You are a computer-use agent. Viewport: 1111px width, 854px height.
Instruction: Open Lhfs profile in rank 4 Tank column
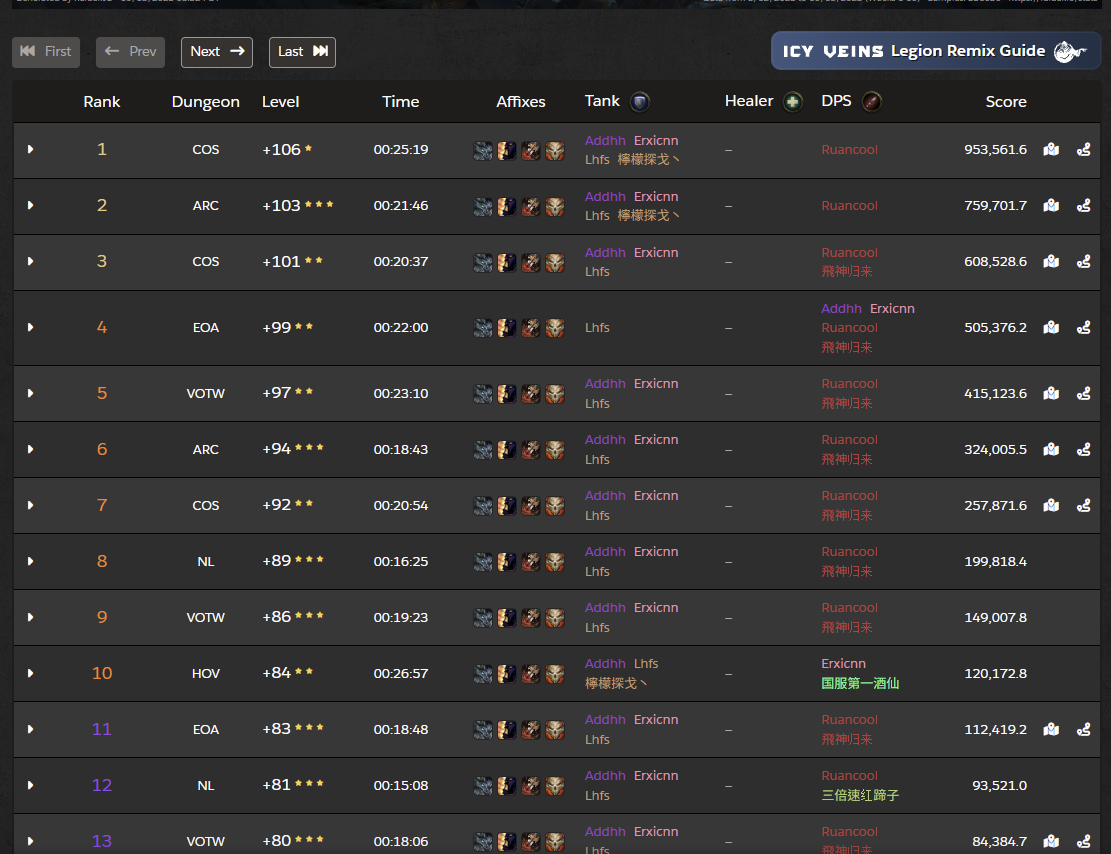[x=597, y=327]
